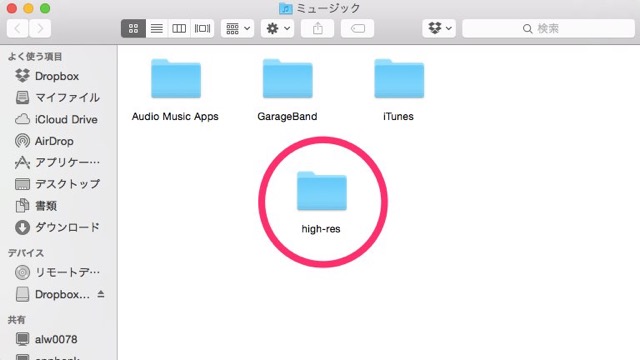Open ダウンロード downloads in the sidebar
This screenshot has width=640, height=360.
pos(58,227)
